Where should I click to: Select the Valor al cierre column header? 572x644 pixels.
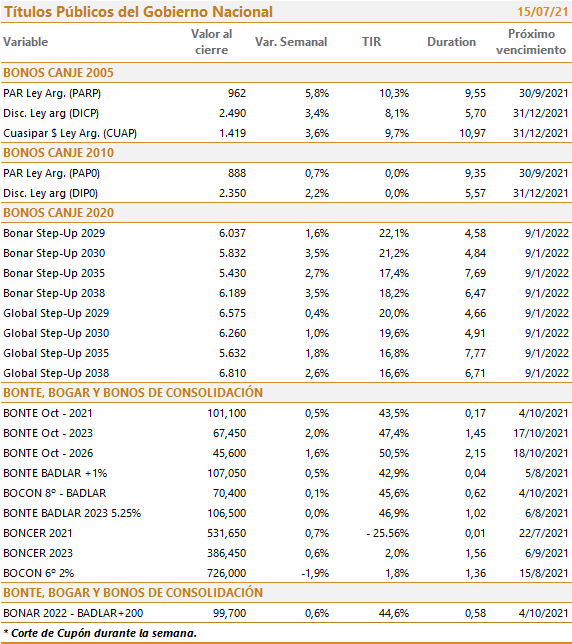click(211, 42)
